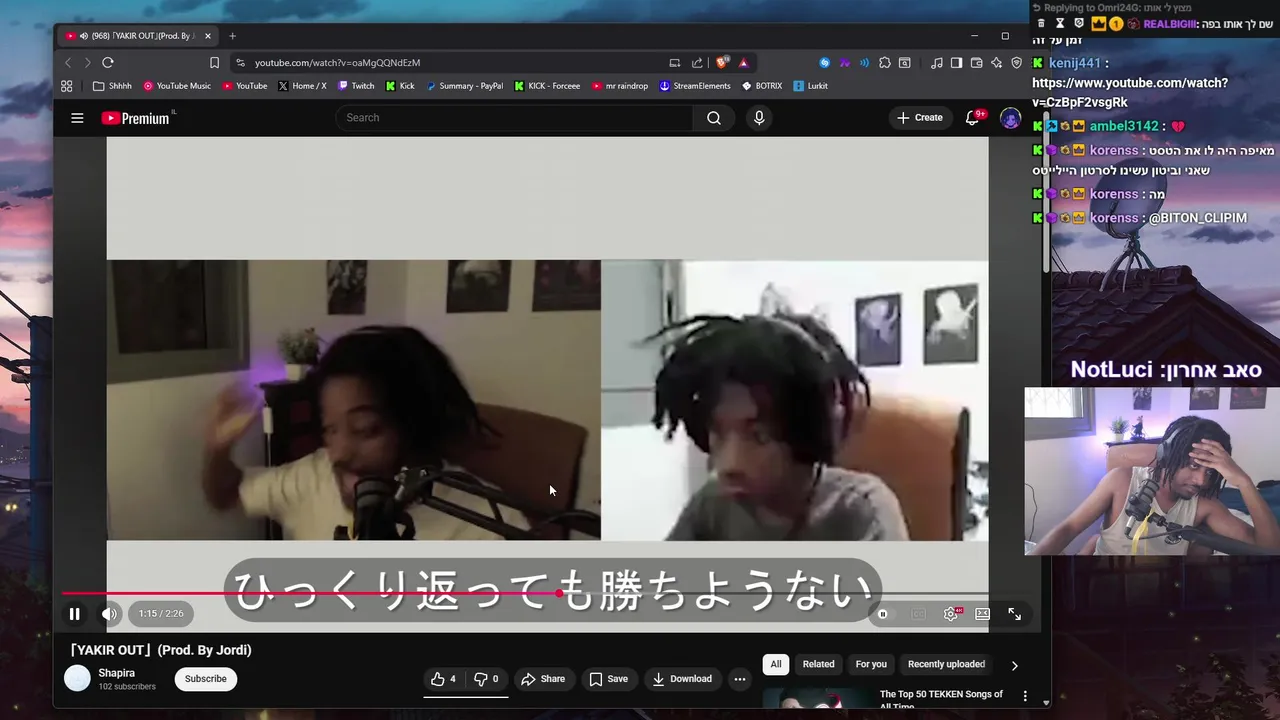Open Brave Shields lion icon
Viewport: 1280px width, 720px height.
[x=722, y=62]
